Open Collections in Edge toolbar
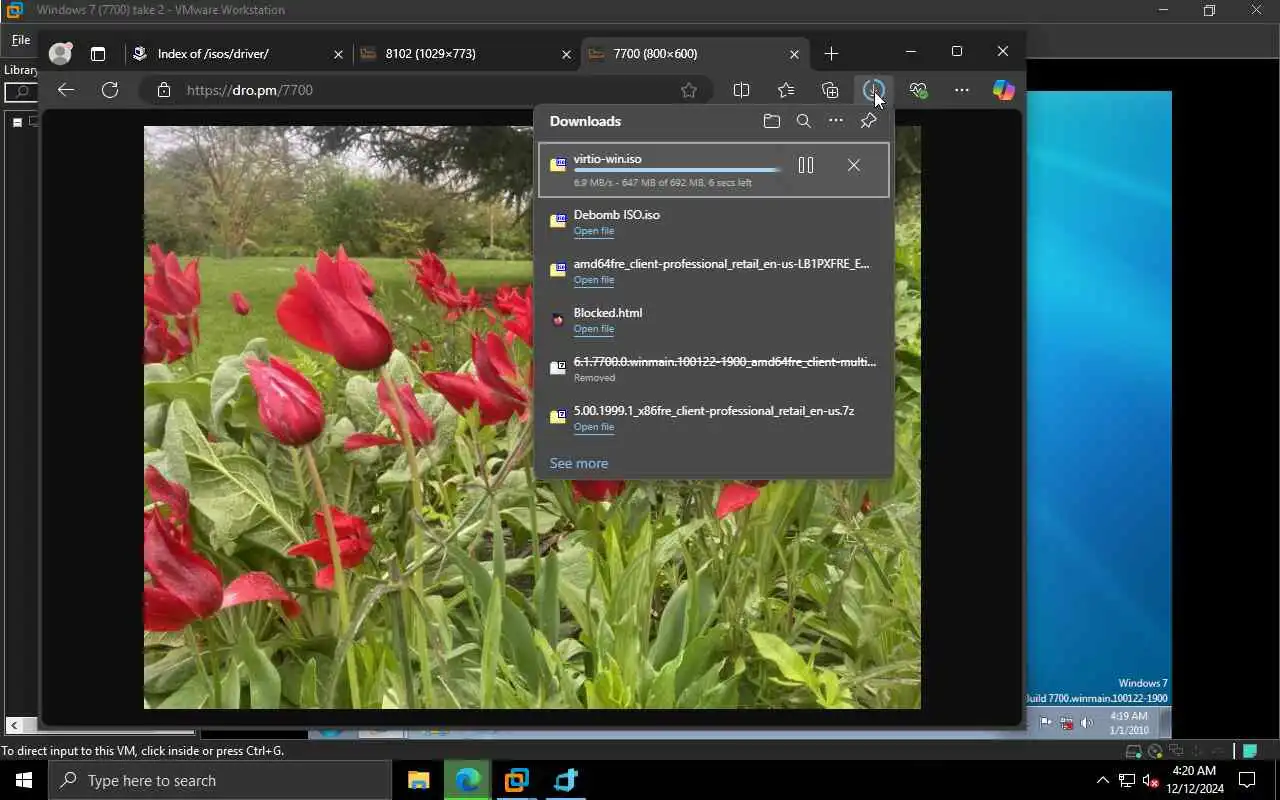The width and height of the screenshot is (1280, 800). coord(830,90)
